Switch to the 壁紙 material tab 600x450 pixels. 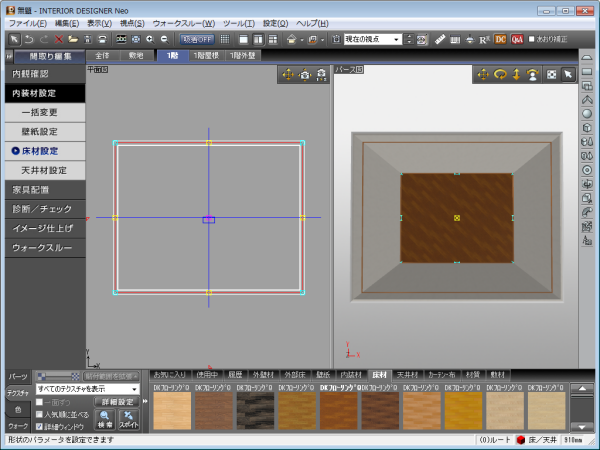click(322, 374)
